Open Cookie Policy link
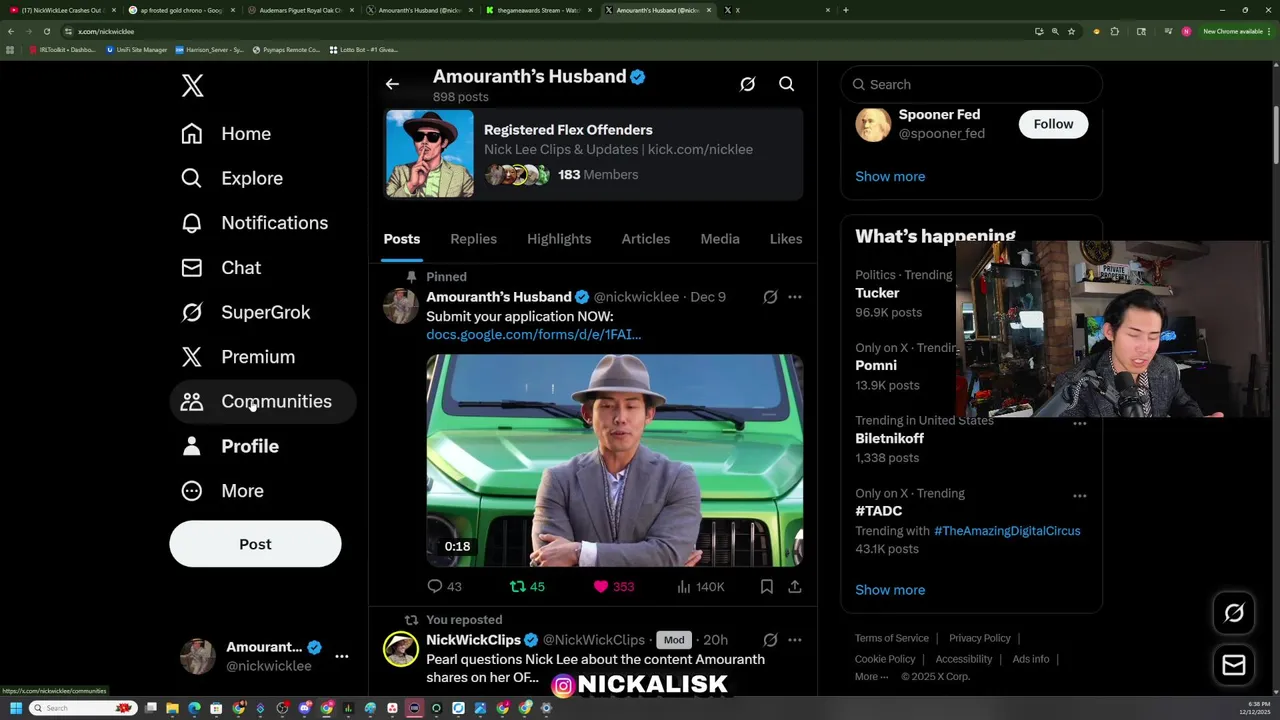1280x720 pixels. 885,659
